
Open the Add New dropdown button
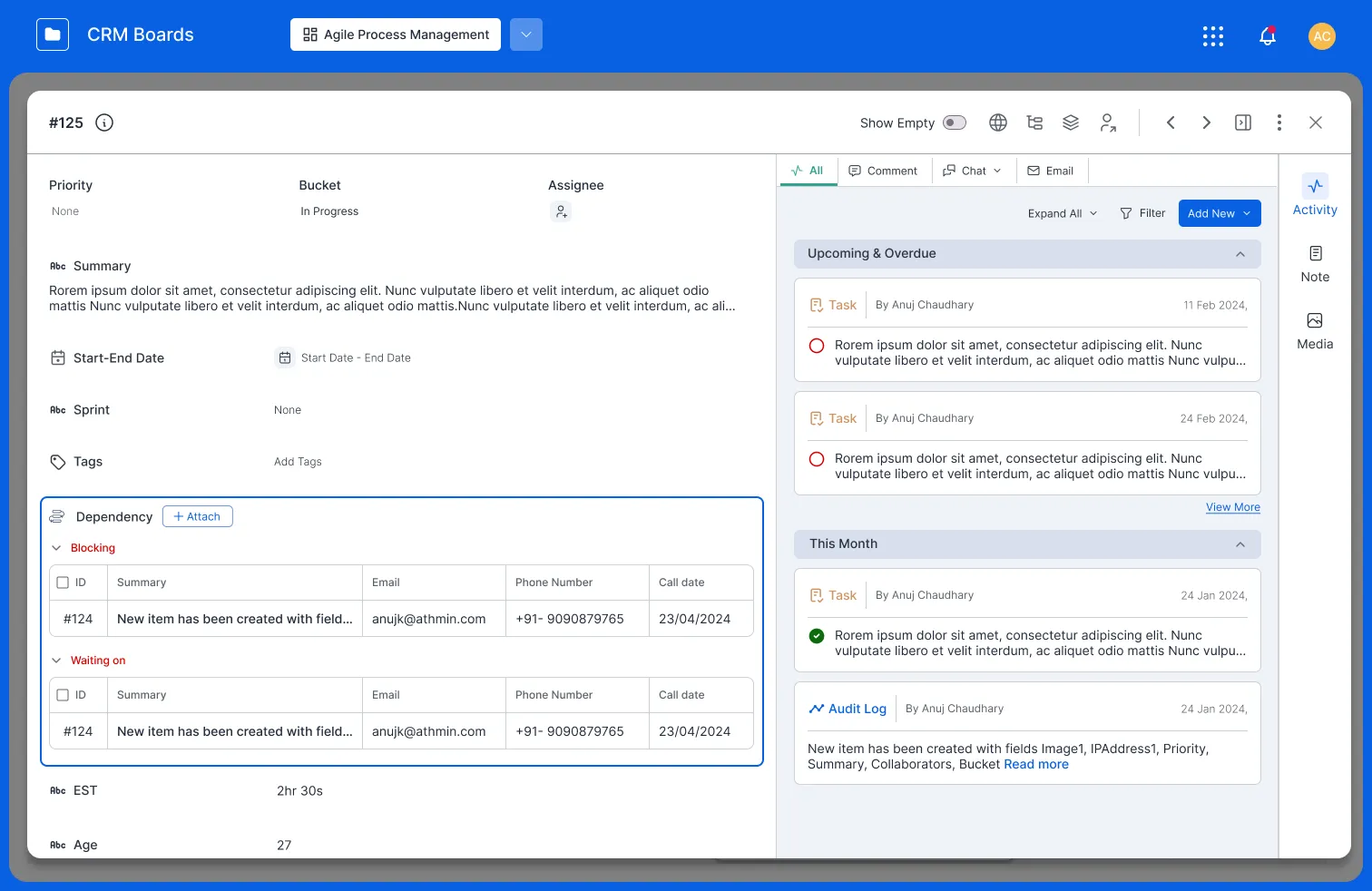pos(1220,213)
